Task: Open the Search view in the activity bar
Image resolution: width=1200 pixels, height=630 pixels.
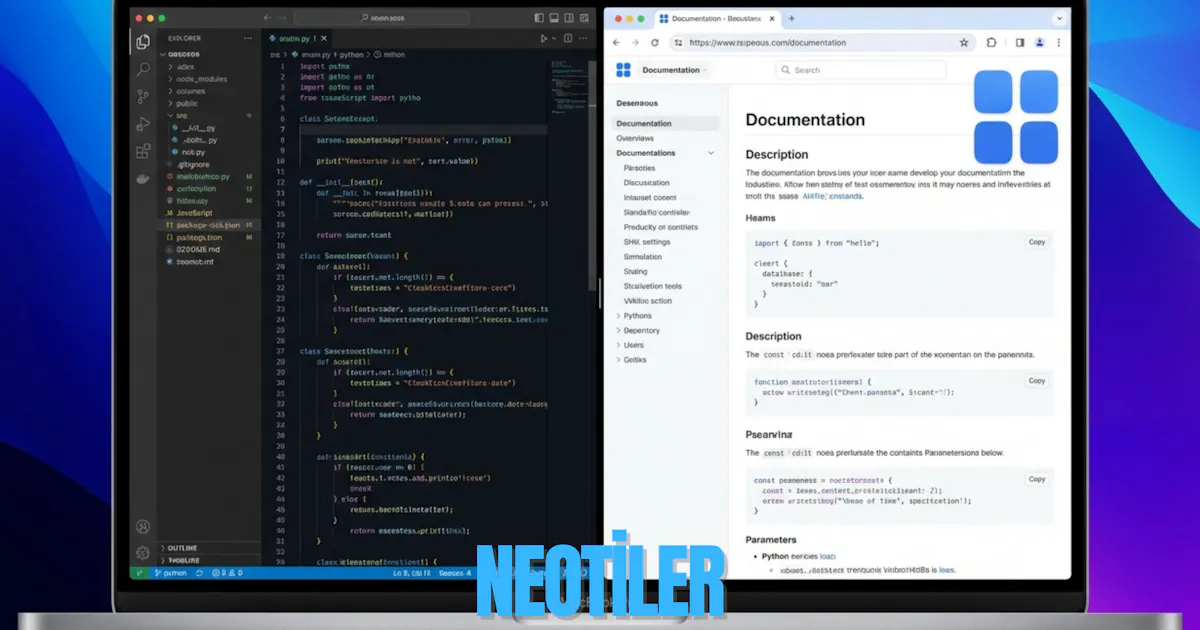Action: click(x=143, y=69)
